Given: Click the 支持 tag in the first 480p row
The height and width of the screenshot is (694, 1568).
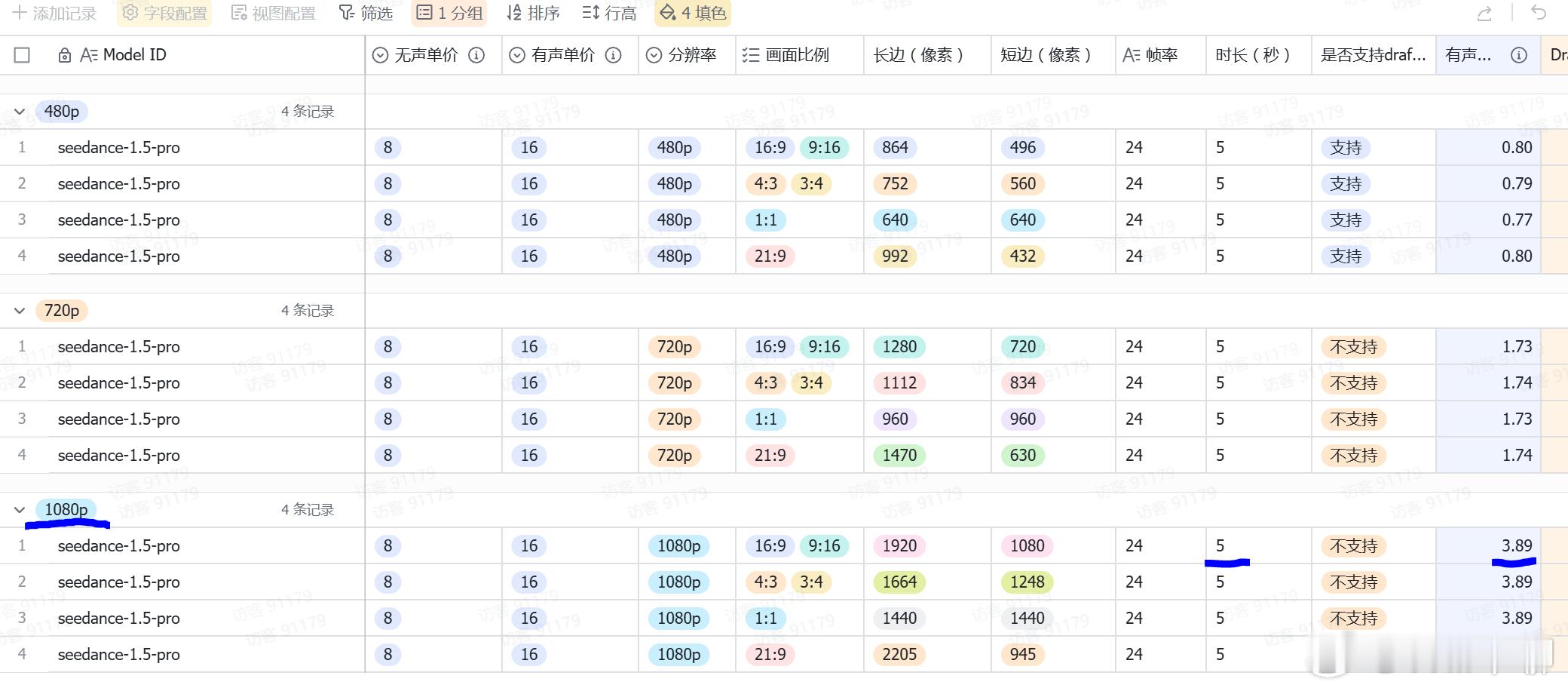Looking at the screenshot, I should (1348, 147).
